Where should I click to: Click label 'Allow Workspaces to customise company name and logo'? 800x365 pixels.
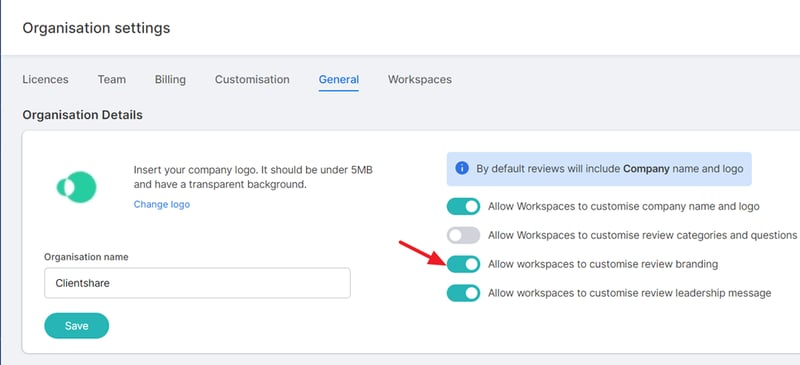623,207
